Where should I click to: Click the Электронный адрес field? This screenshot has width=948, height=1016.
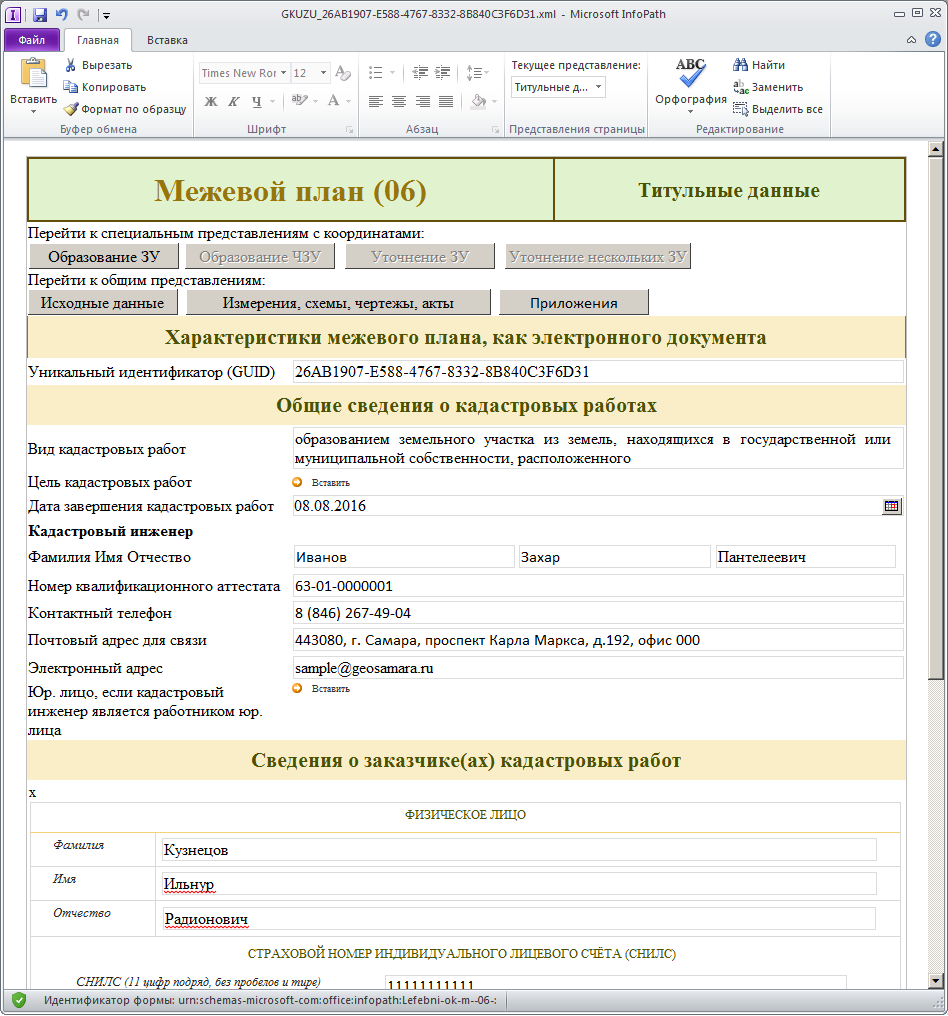598,668
